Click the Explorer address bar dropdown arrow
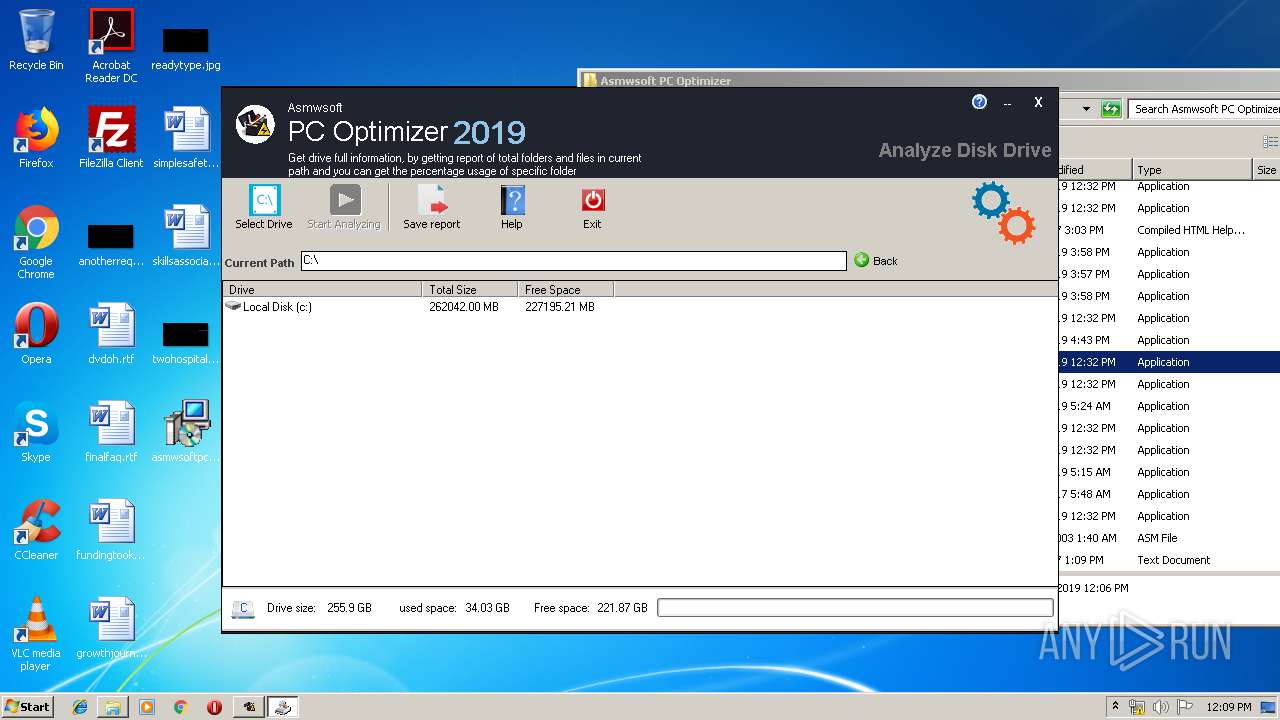 coord(1086,109)
